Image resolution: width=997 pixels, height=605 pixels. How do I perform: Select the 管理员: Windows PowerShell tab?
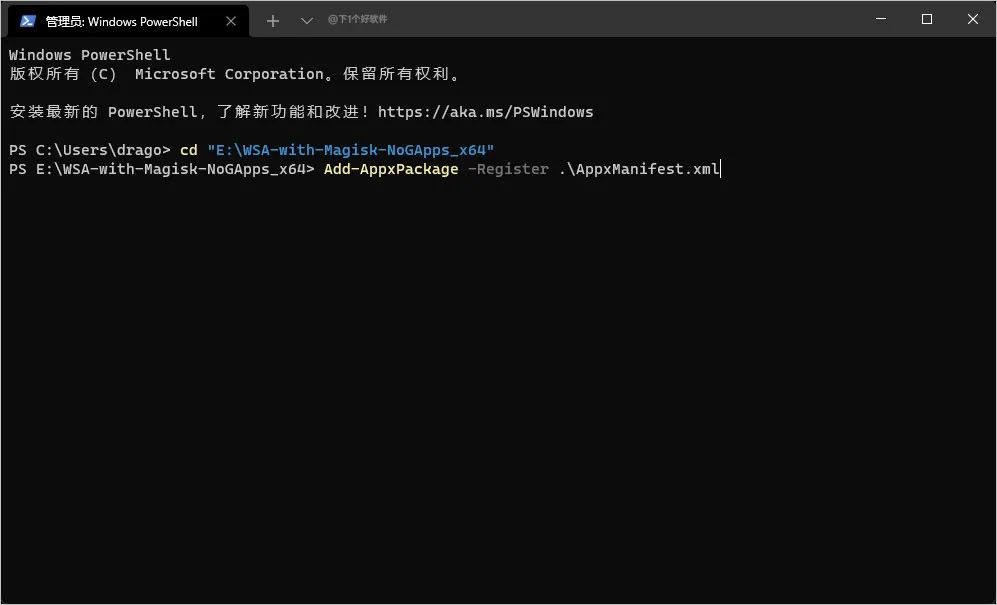coord(121,21)
